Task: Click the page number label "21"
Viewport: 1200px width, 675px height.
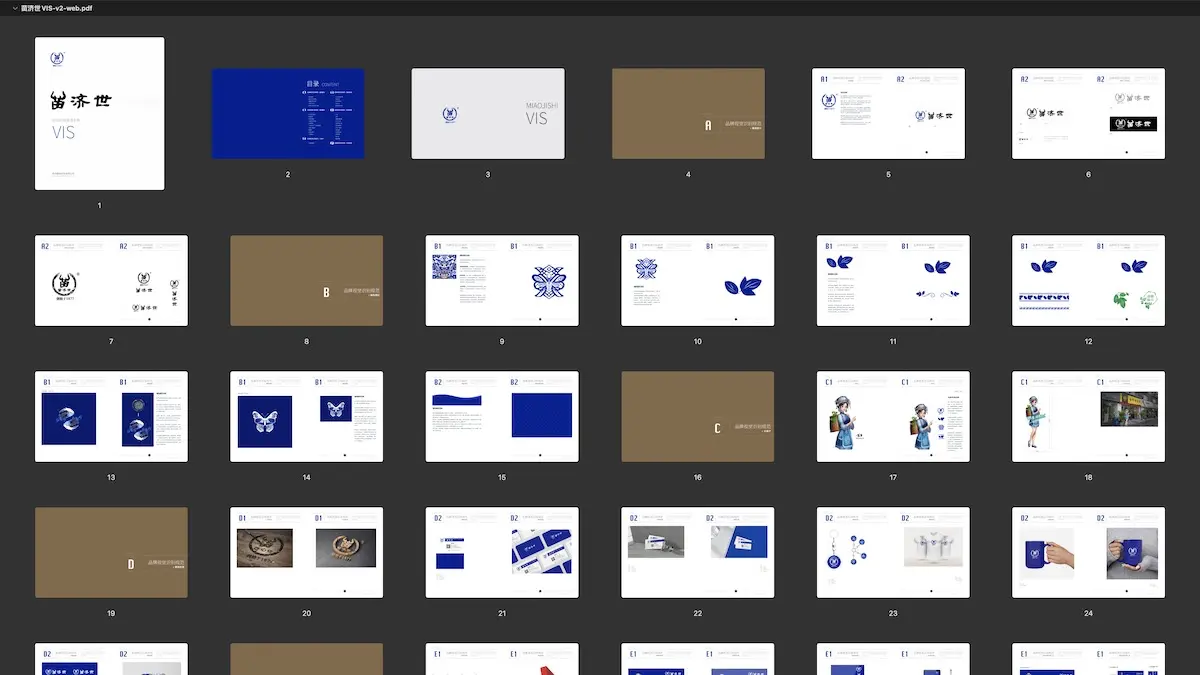Action: coord(502,613)
